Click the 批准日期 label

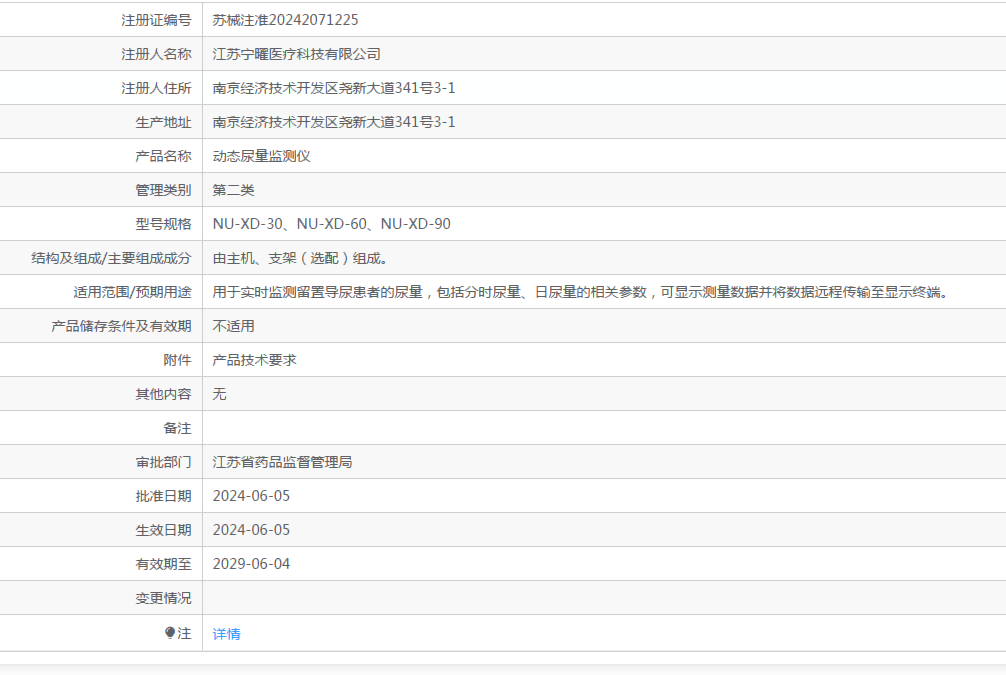(x=164, y=497)
